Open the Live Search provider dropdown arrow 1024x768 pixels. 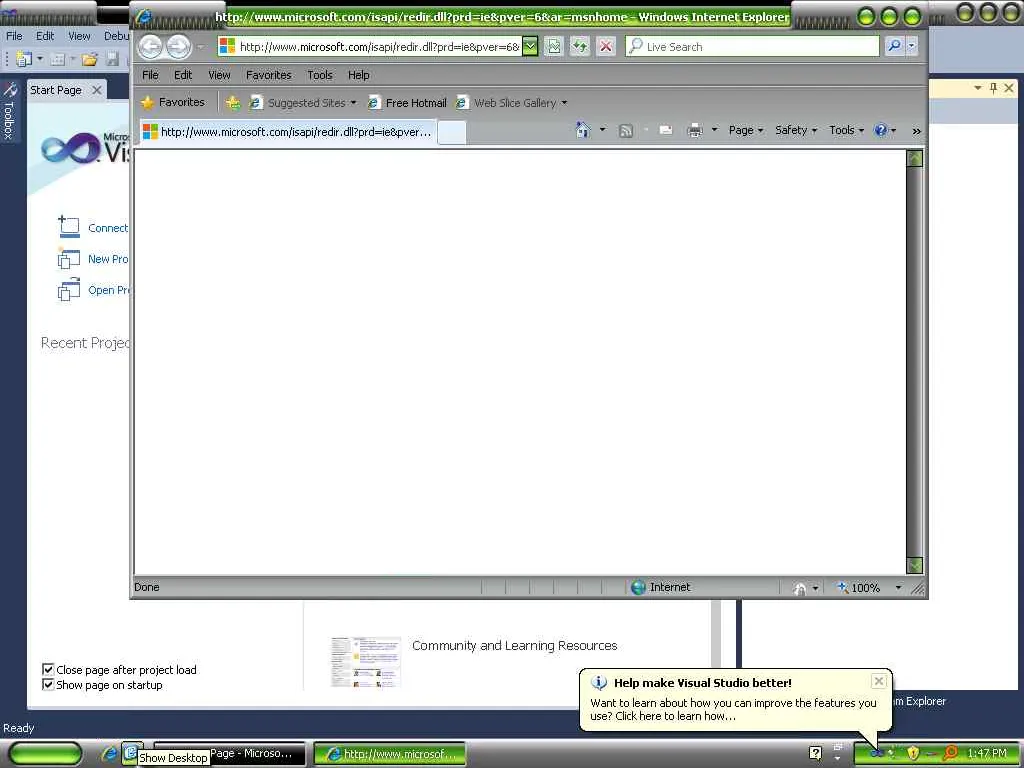[912, 46]
